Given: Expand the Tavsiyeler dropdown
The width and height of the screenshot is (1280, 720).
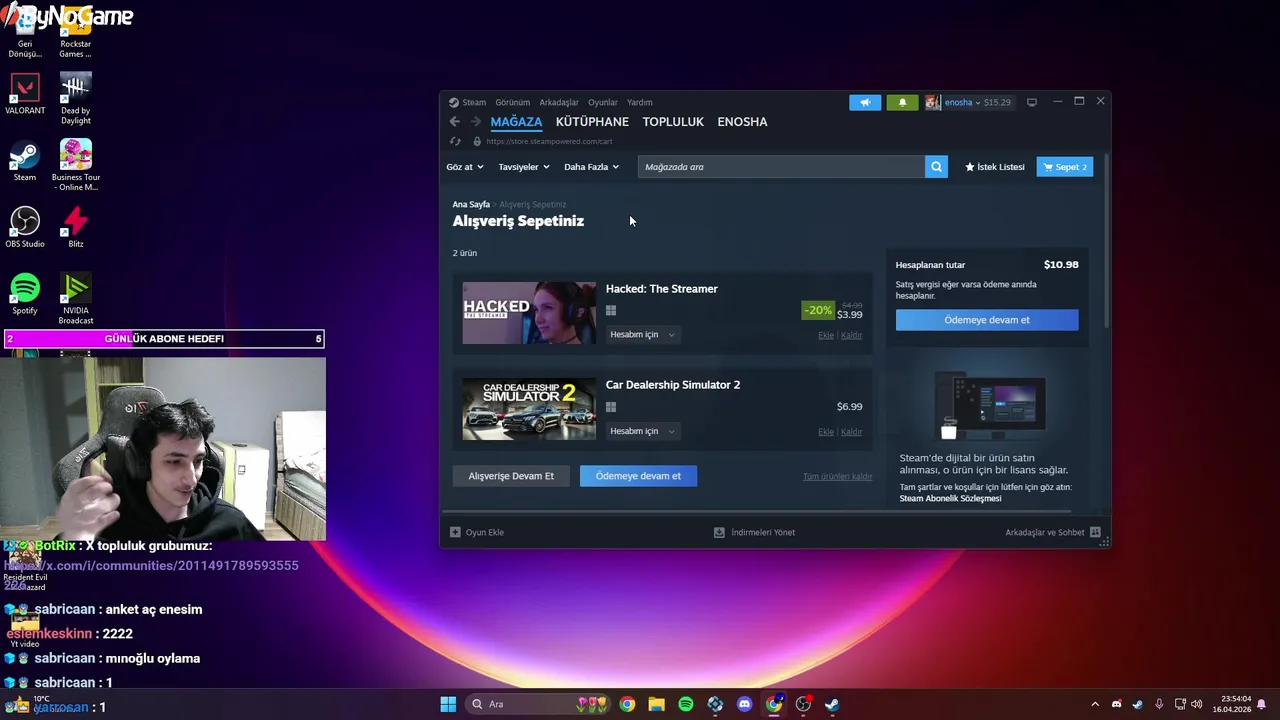Looking at the screenshot, I should coord(524,167).
